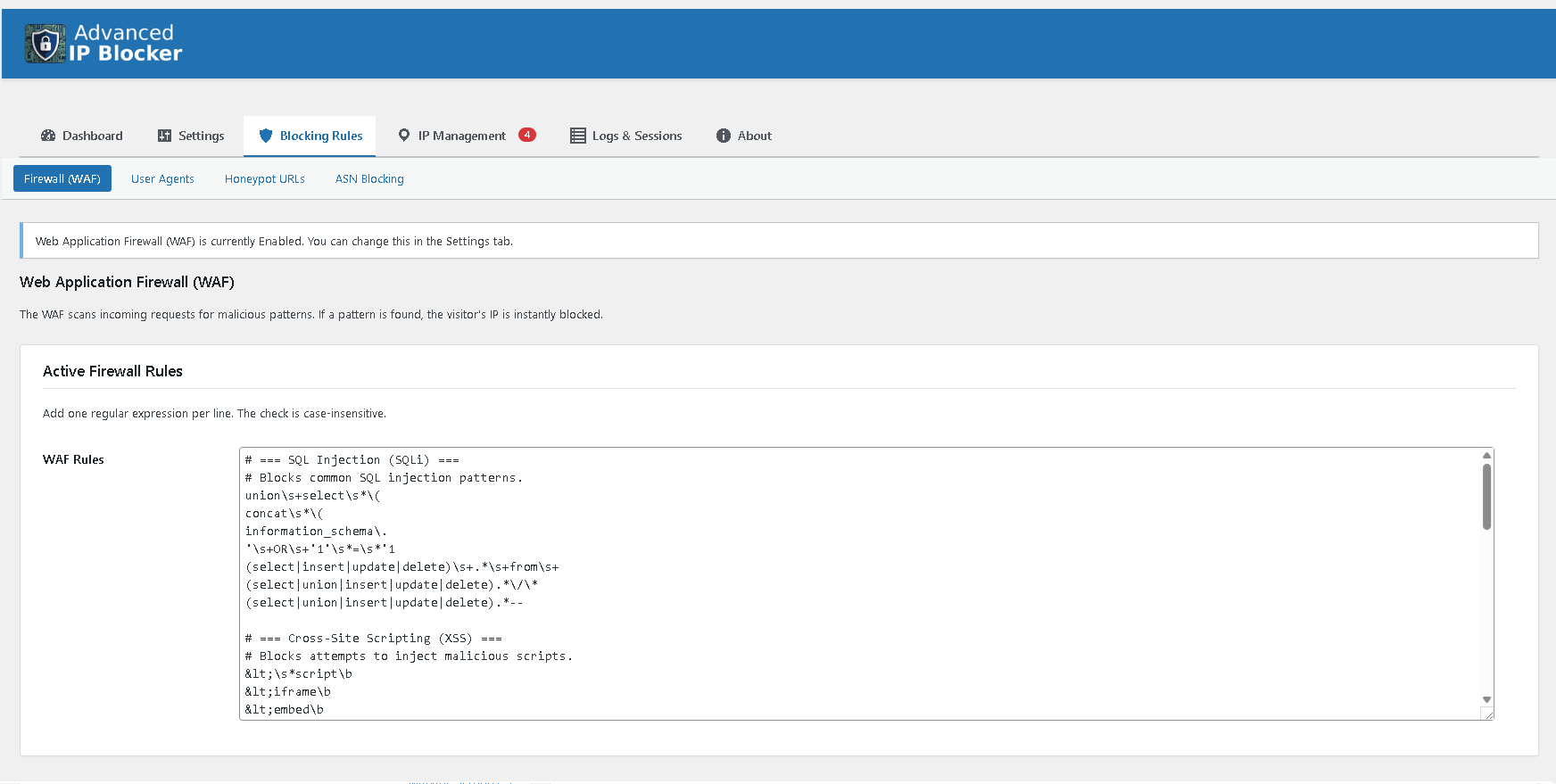Click the Dashboard gauge icon
The image size is (1556, 784).
pyautogui.click(x=48, y=136)
